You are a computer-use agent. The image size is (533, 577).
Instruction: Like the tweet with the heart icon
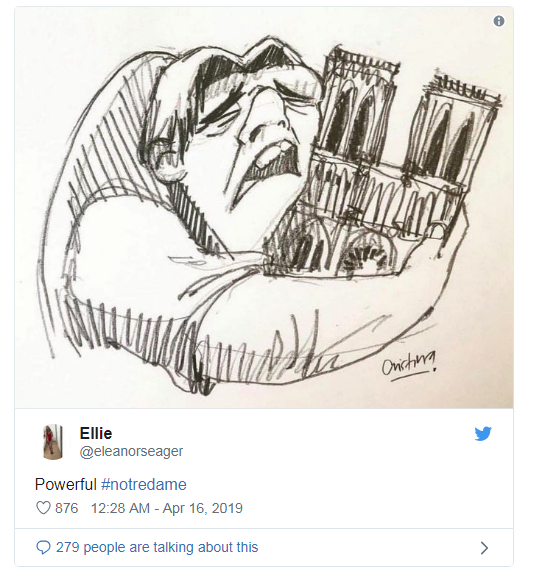(43, 508)
